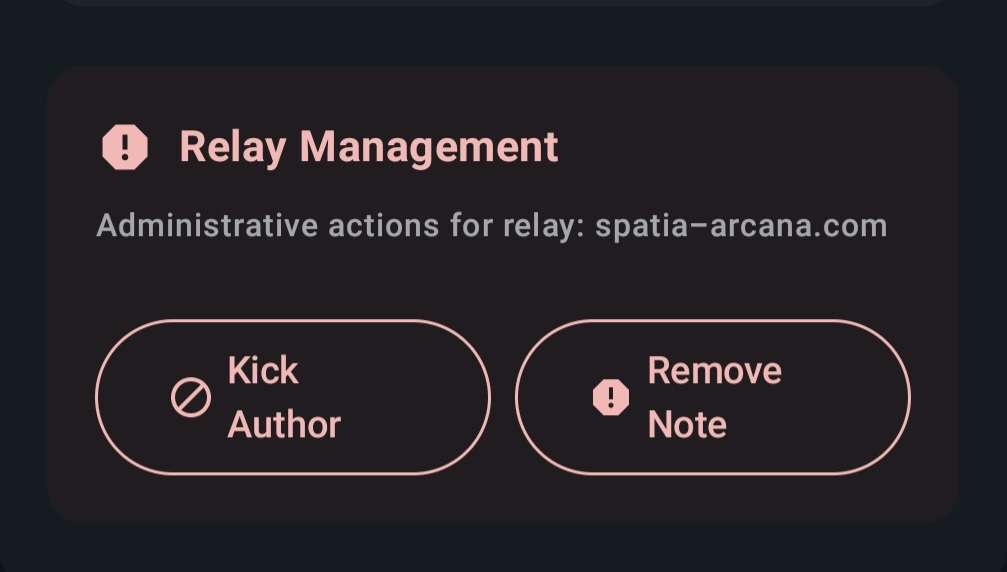The width and height of the screenshot is (1007, 572).
Task: Click the word 'Author' in the left button
Action: [284, 425]
